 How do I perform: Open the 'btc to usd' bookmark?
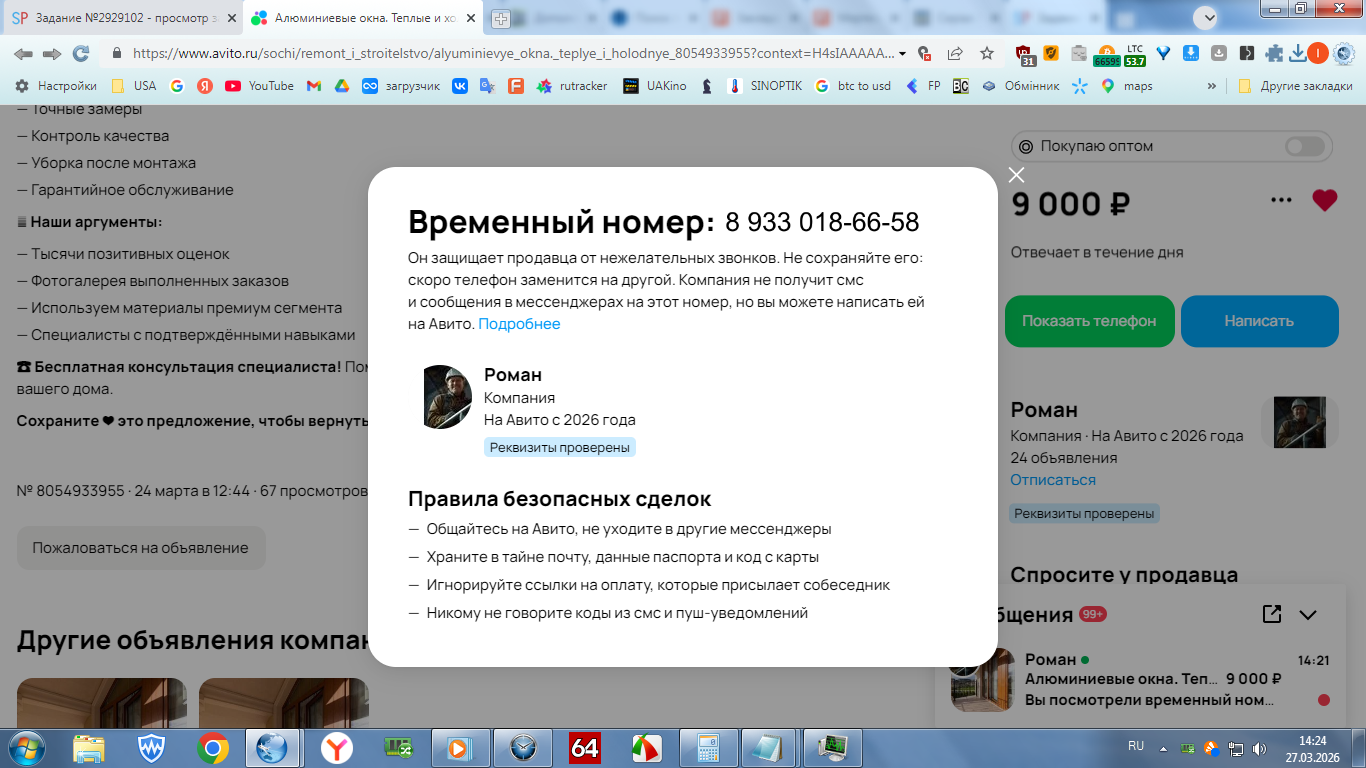click(853, 86)
